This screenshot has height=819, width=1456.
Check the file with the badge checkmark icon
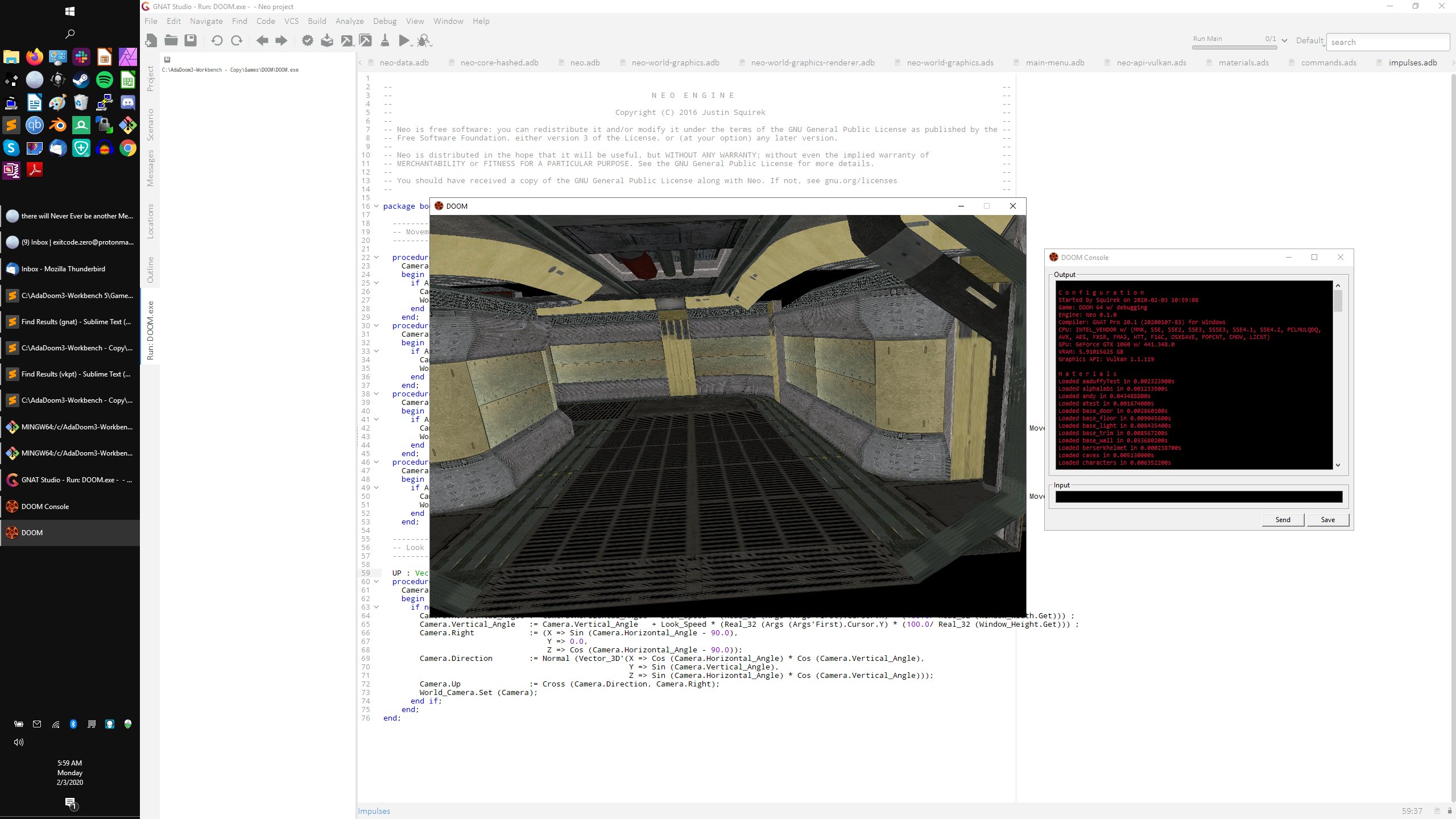(308, 40)
